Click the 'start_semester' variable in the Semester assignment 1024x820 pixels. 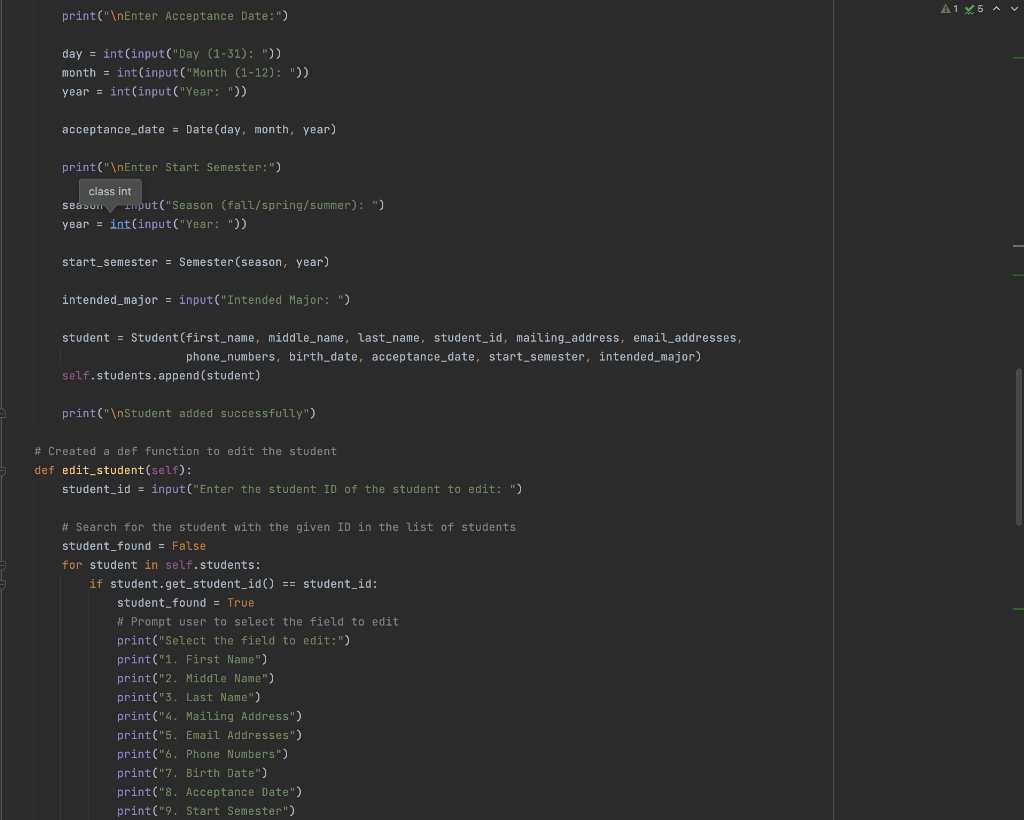(x=110, y=262)
